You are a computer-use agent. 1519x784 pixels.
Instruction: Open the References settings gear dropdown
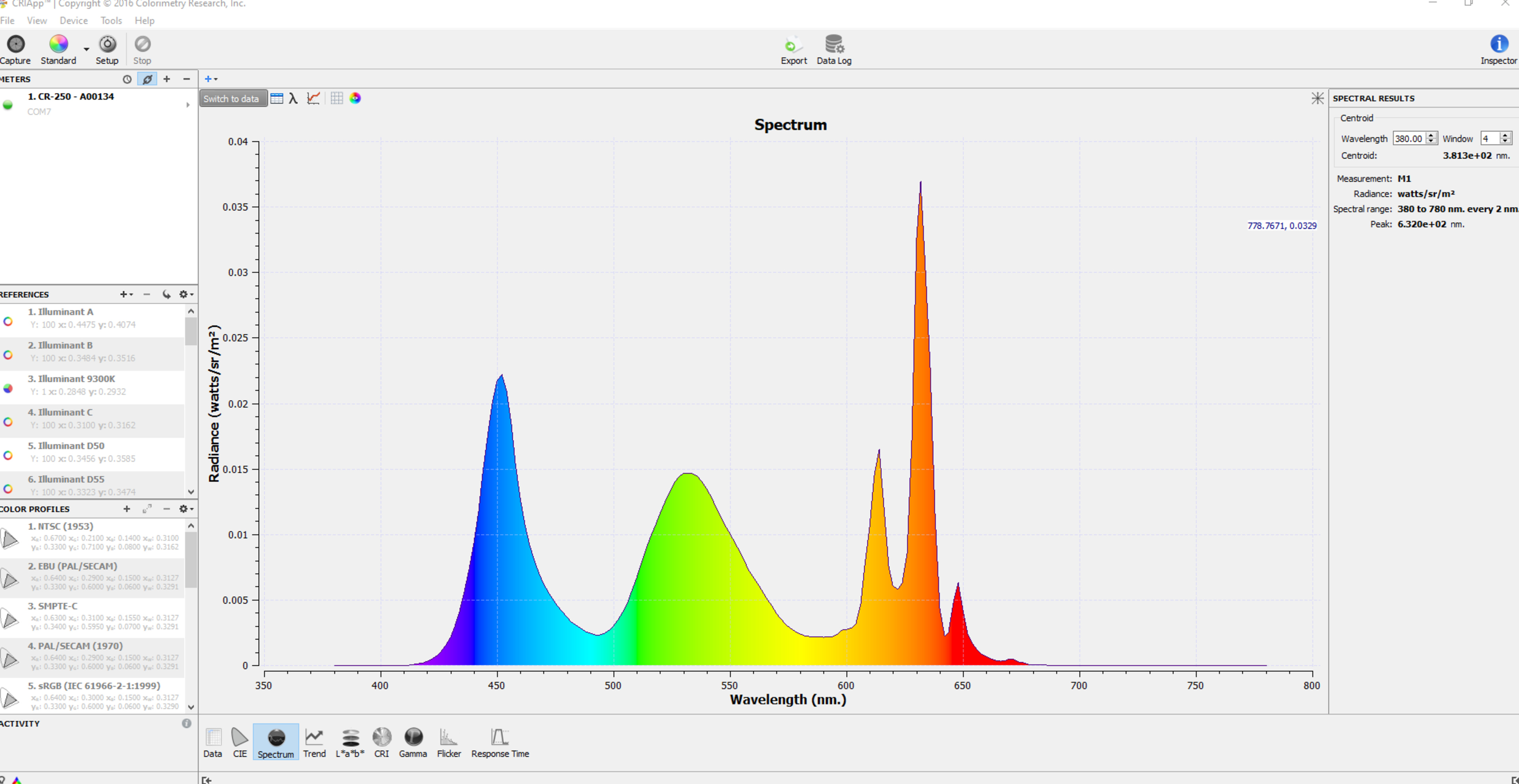pyautogui.click(x=186, y=294)
